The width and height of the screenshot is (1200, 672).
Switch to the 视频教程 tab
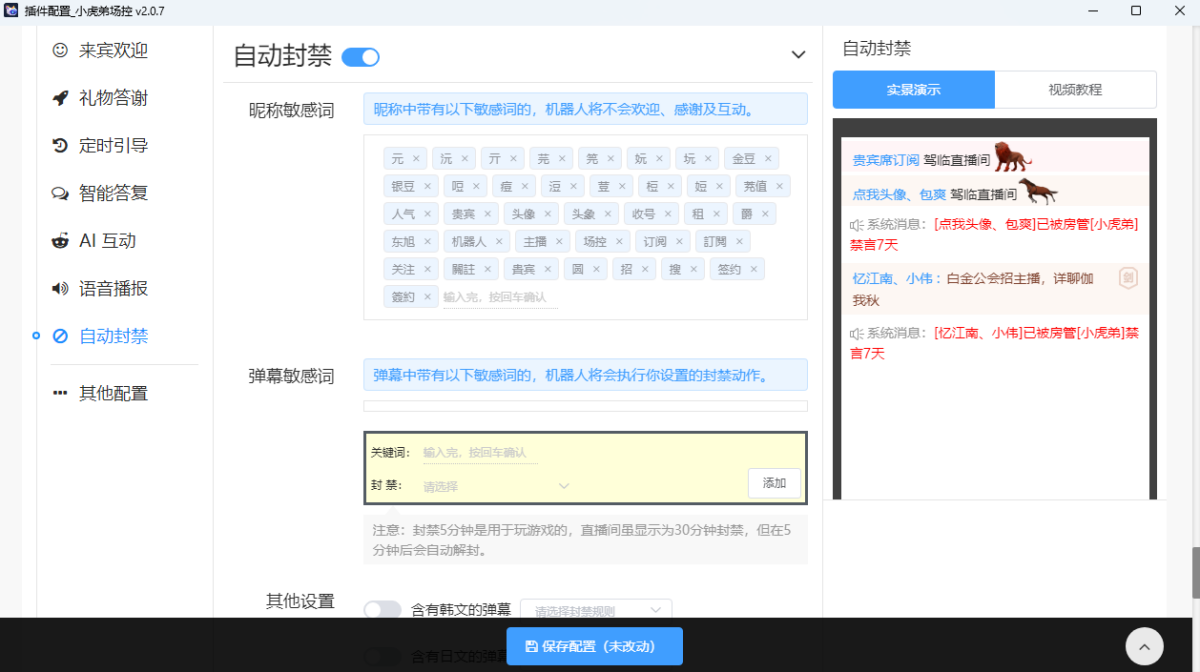click(x=1076, y=89)
